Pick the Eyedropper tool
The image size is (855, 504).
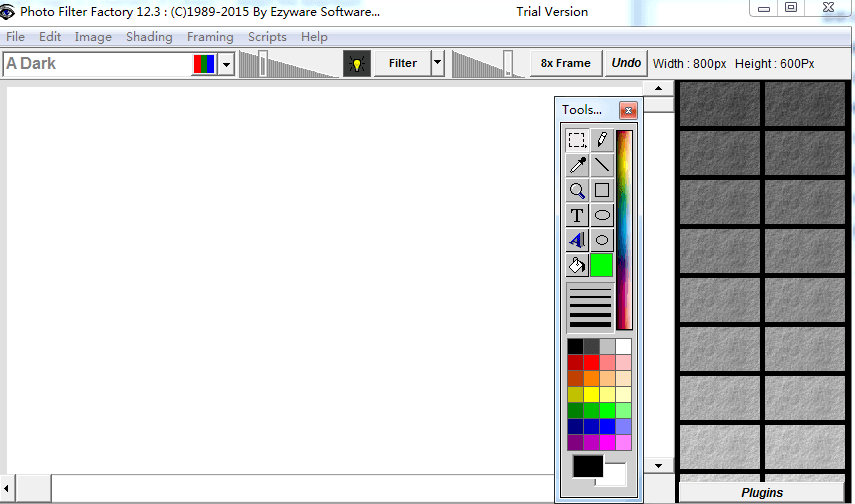coord(577,165)
